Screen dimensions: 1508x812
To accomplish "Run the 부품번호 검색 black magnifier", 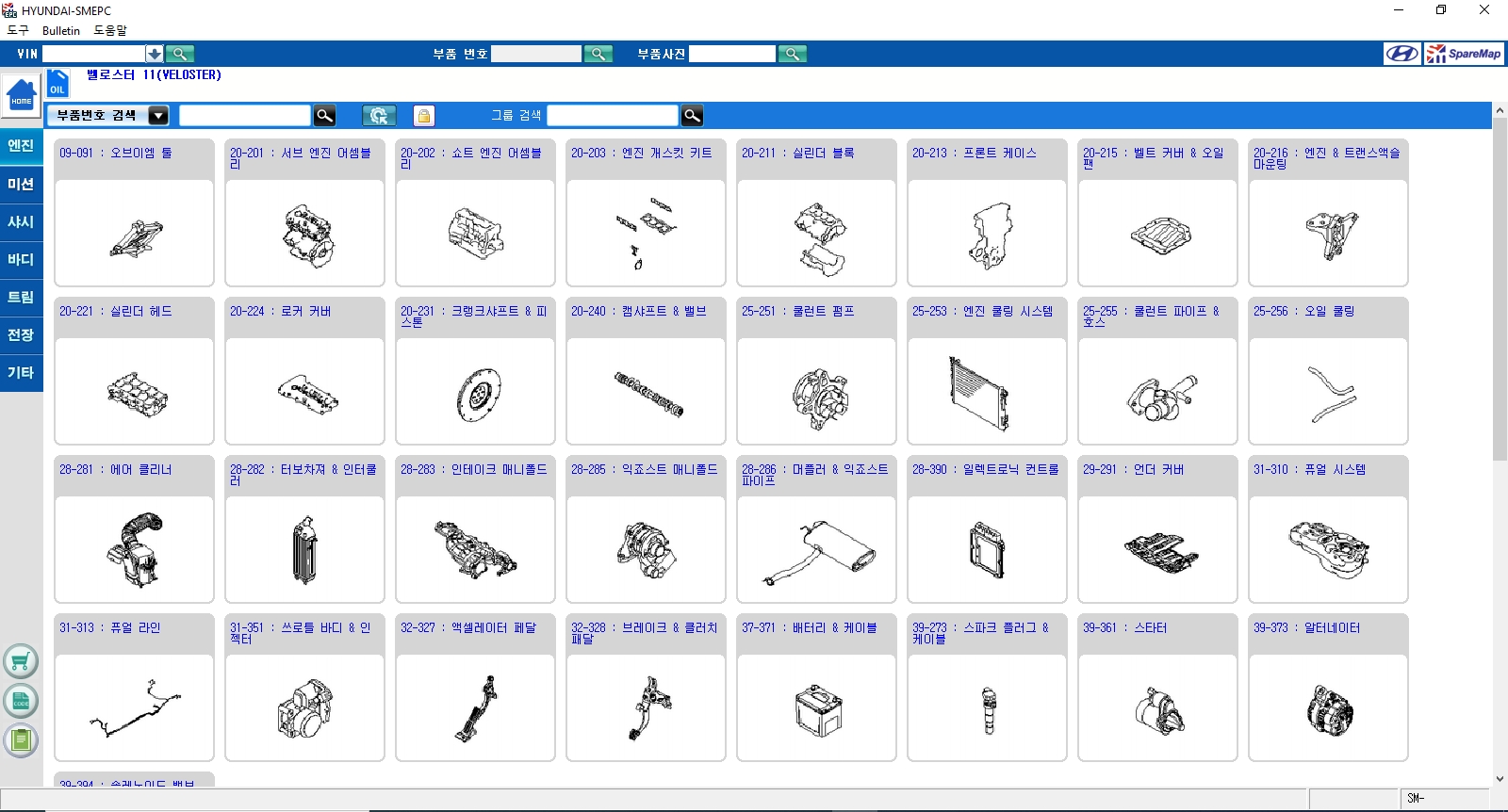I will (324, 116).
